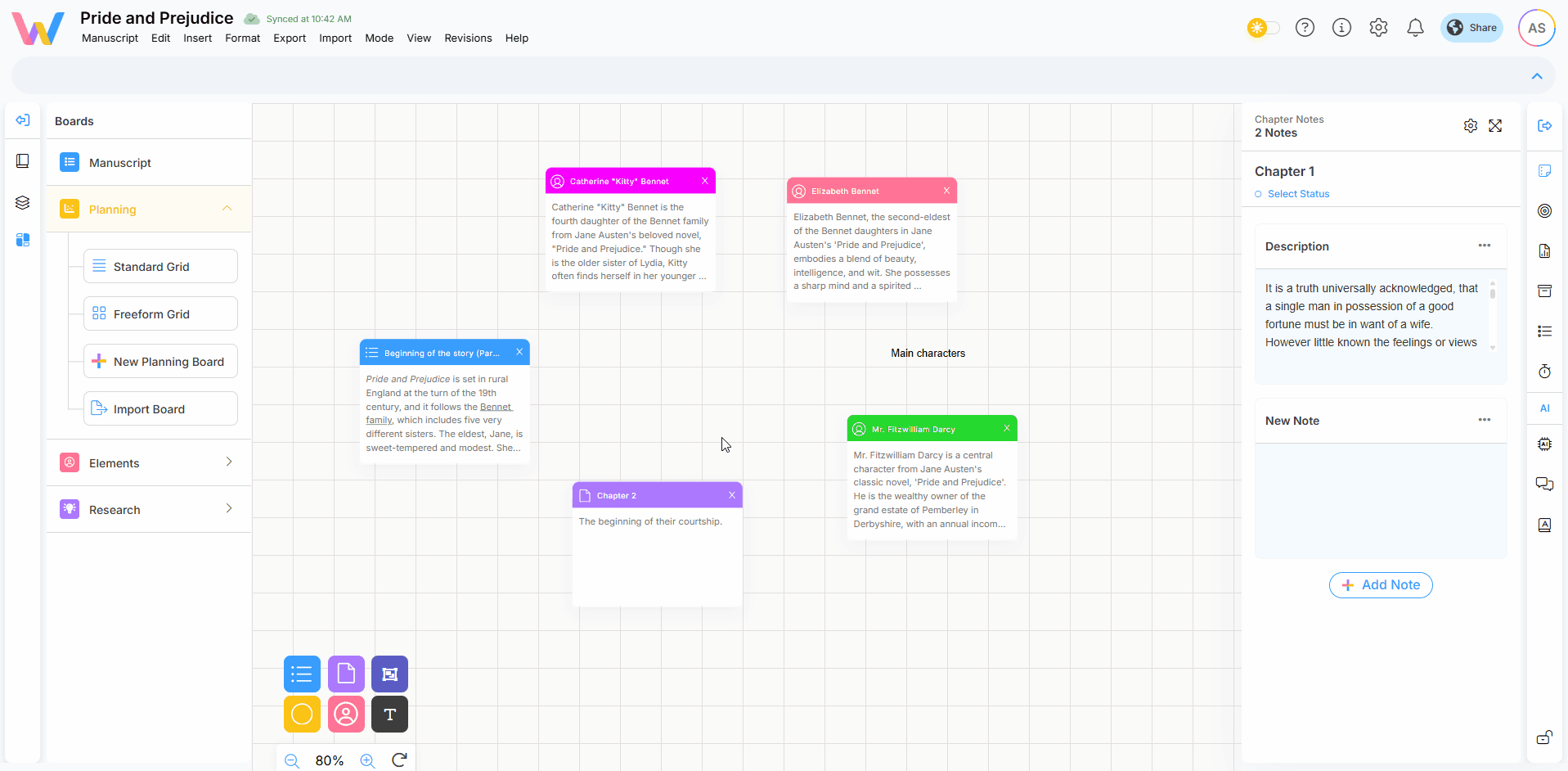This screenshot has width=1568, height=771.
Task: Add a list card from the blue toolbar icon
Action: [302, 674]
